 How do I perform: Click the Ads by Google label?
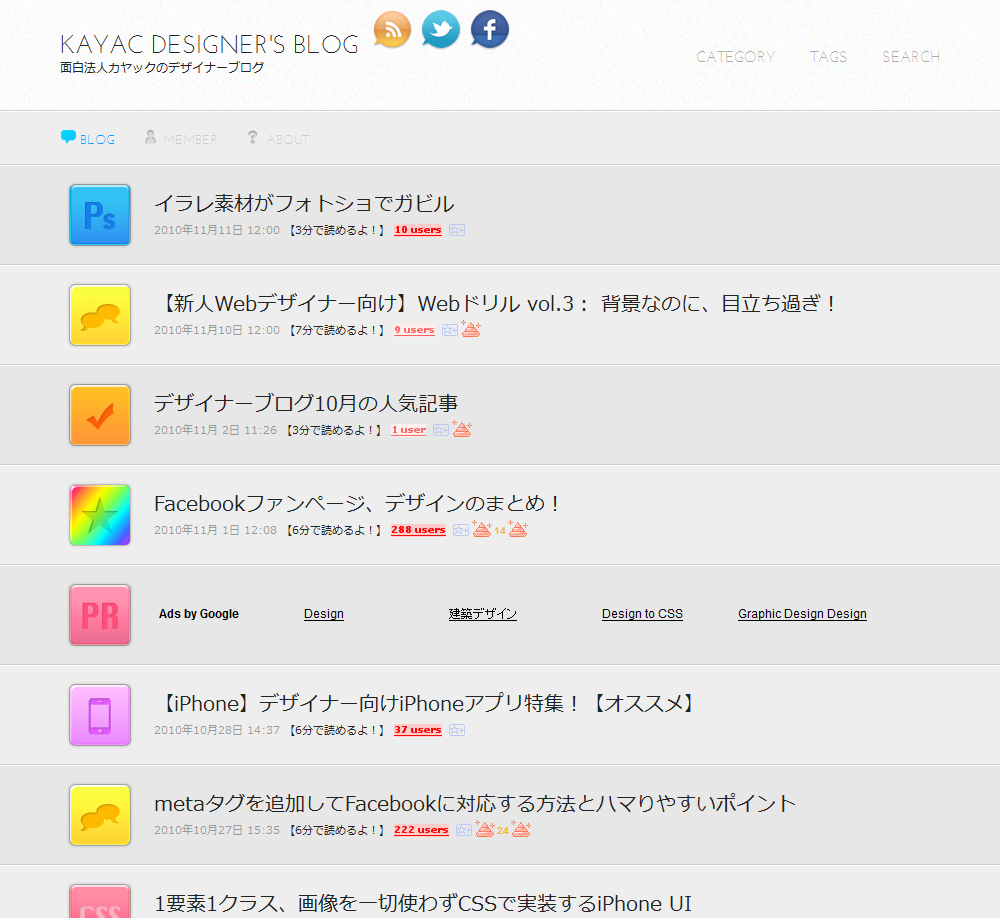click(198, 614)
